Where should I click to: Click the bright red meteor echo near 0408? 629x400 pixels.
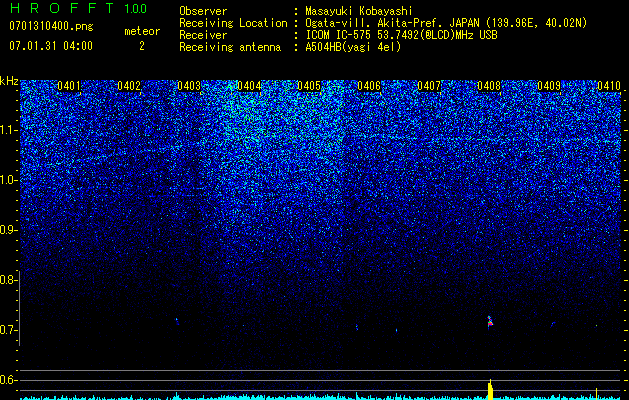pos(489,321)
